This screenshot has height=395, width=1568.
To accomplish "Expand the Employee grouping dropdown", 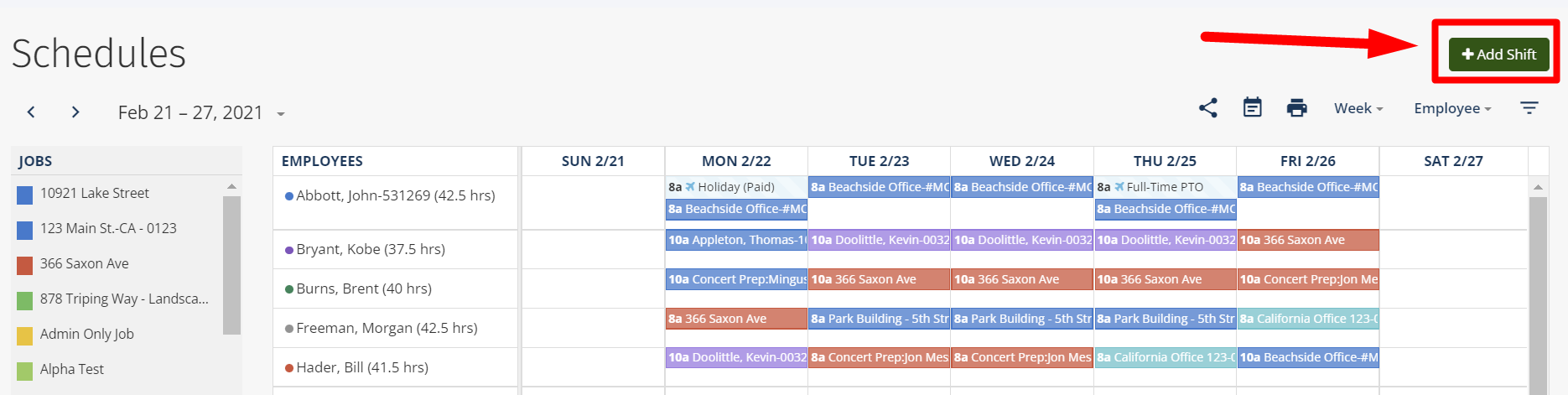I will click(1452, 108).
